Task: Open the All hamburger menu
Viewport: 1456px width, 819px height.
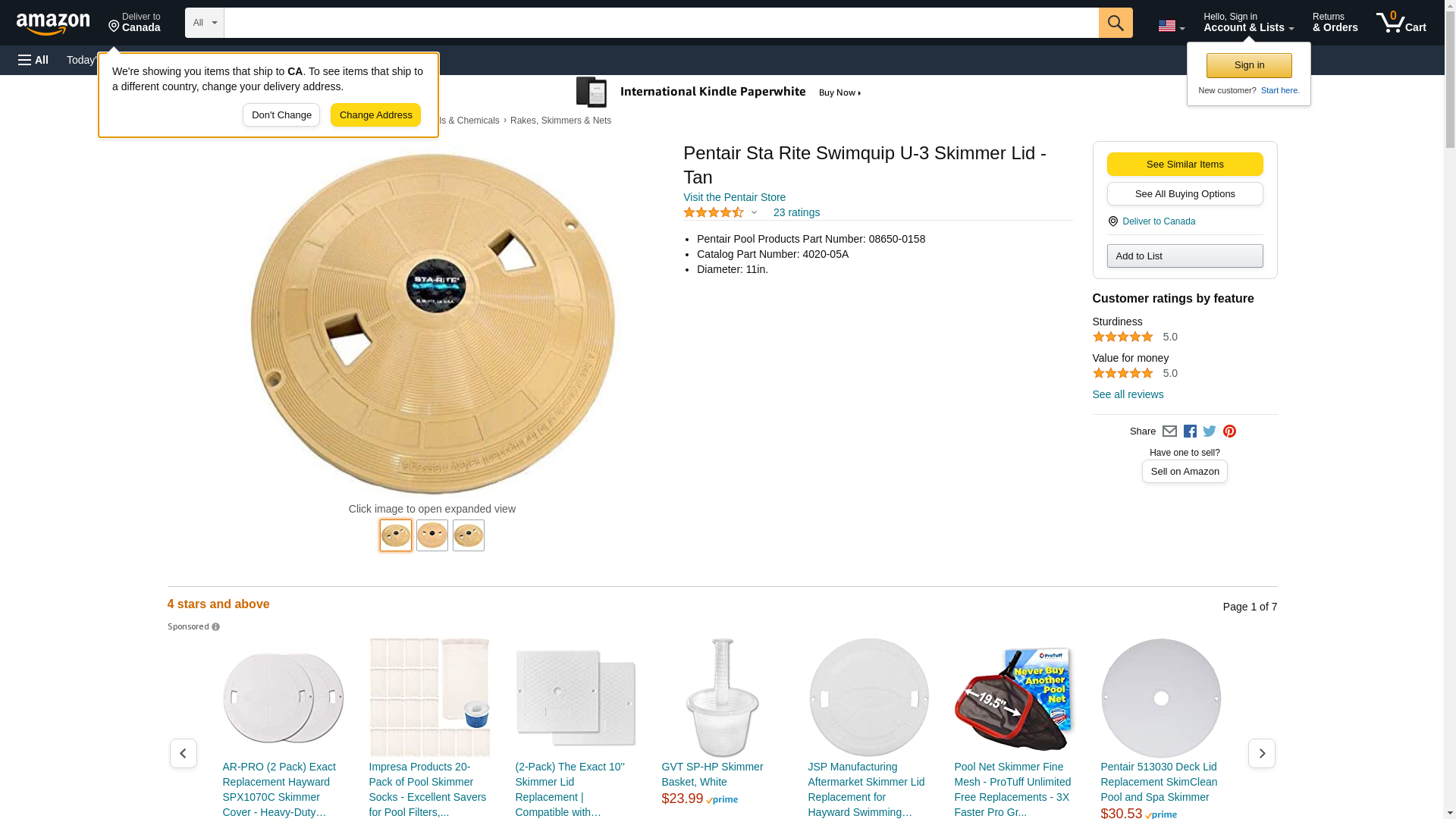Action: [x=33, y=60]
